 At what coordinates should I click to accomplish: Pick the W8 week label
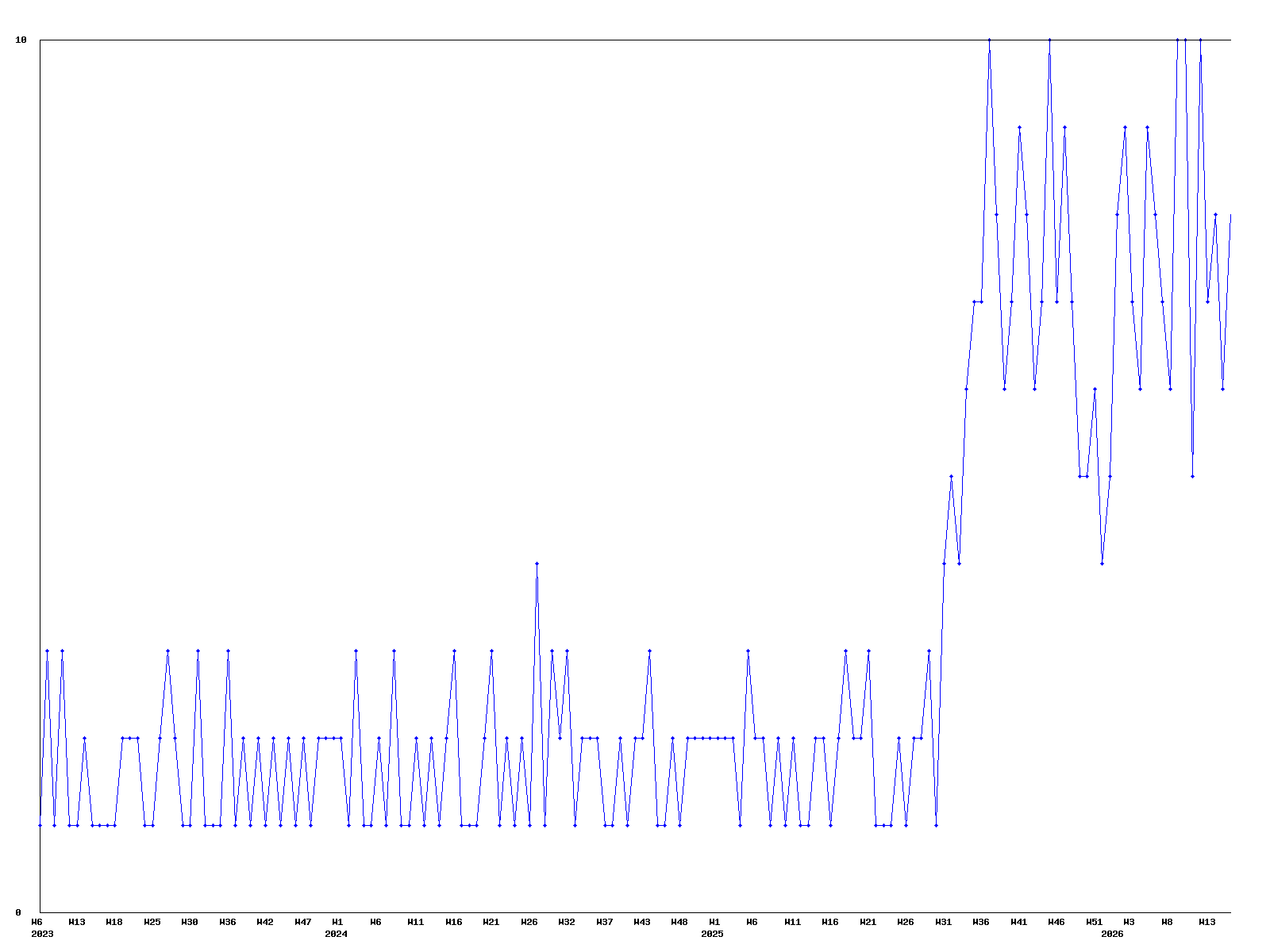[1167, 922]
